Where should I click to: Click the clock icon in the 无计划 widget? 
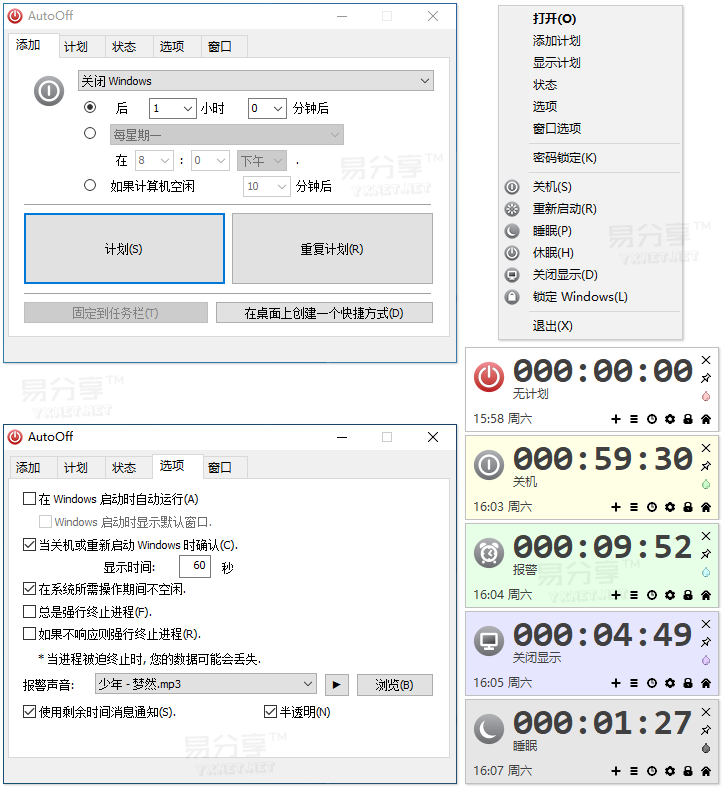point(652,419)
